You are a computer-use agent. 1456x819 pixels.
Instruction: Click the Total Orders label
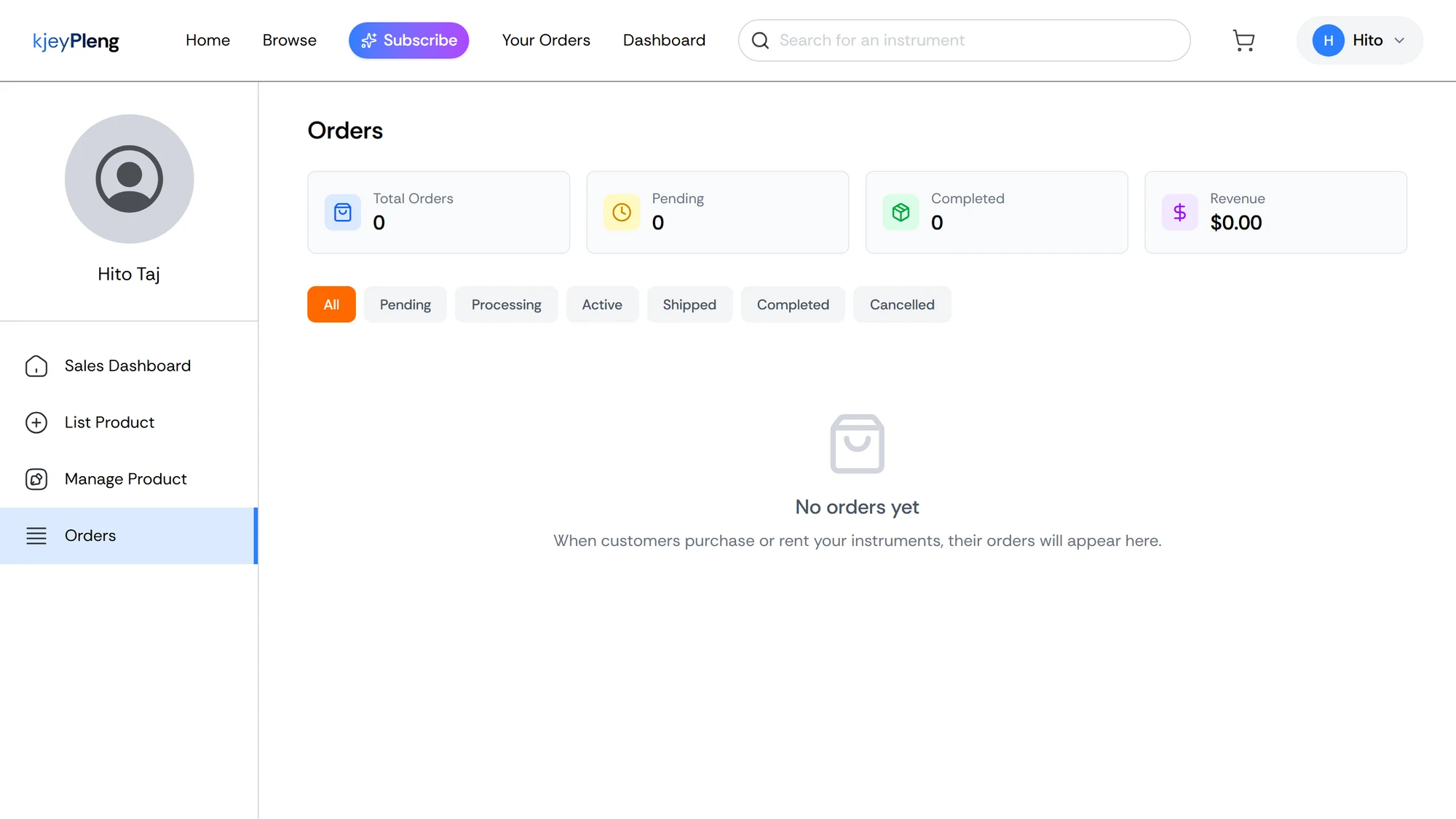[413, 199]
